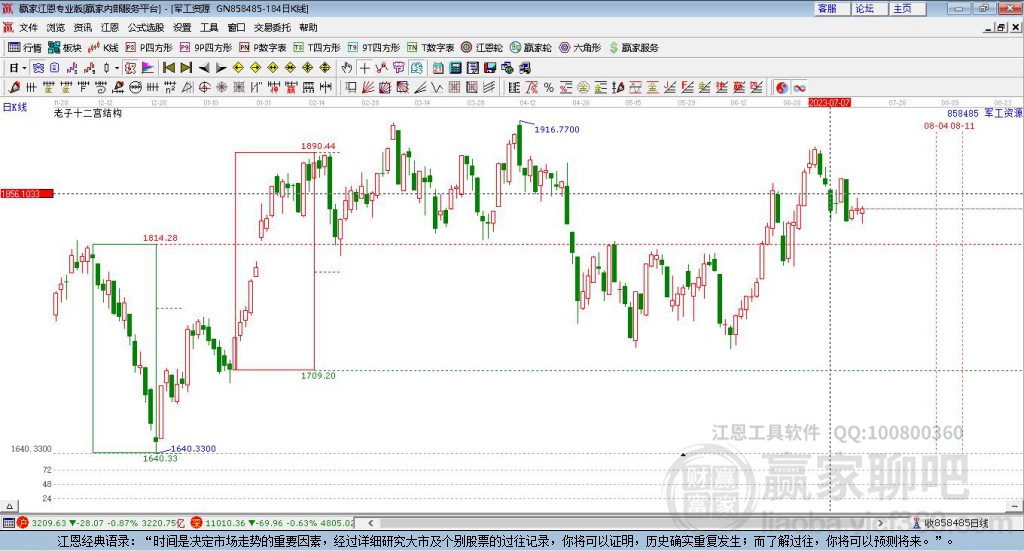Step chart left with black left arrow
This screenshot has height=551, width=1024.
click(x=204, y=68)
